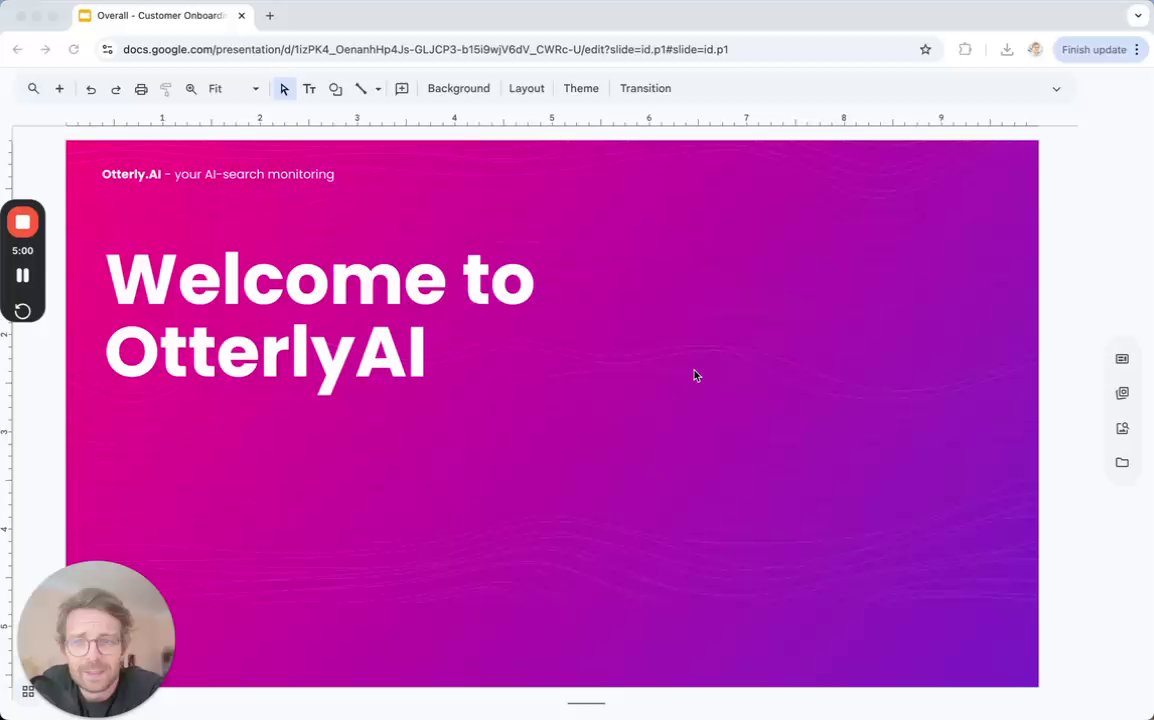Bookmark this page with star icon

(x=925, y=49)
